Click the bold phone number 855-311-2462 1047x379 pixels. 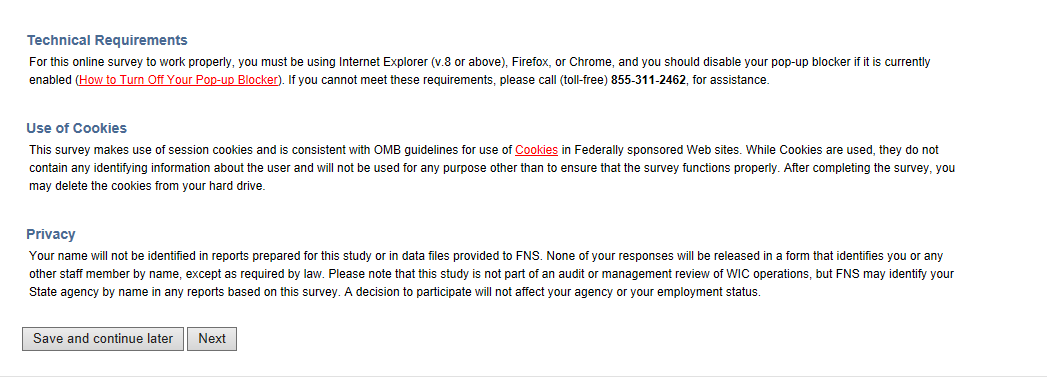coord(648,80)
